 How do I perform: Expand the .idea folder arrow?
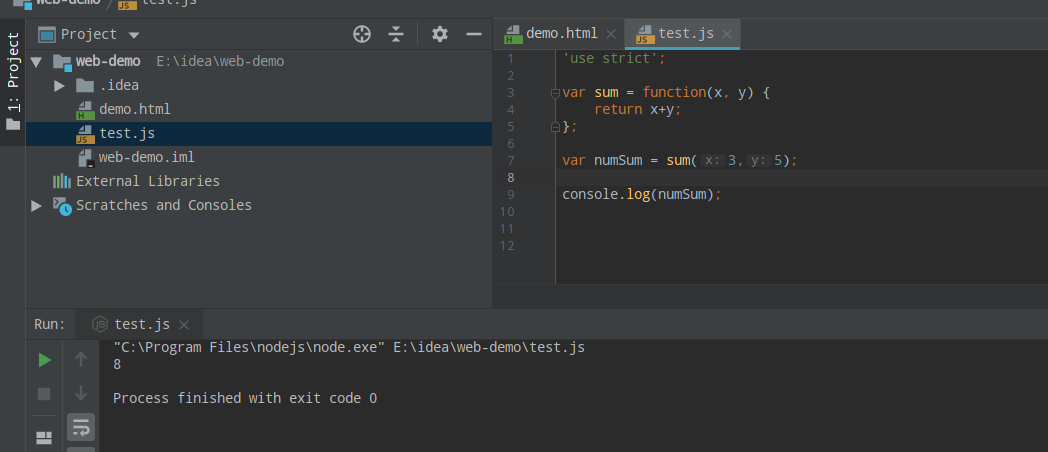(59, 86)
